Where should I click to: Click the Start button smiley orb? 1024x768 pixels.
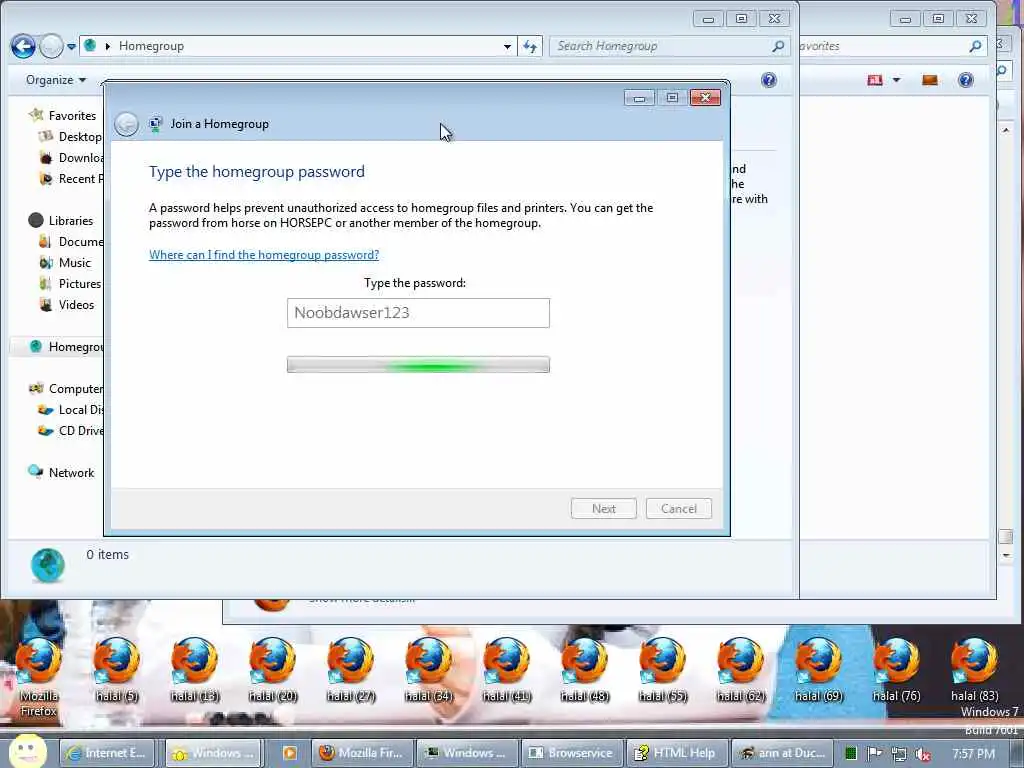coord(27,752)
